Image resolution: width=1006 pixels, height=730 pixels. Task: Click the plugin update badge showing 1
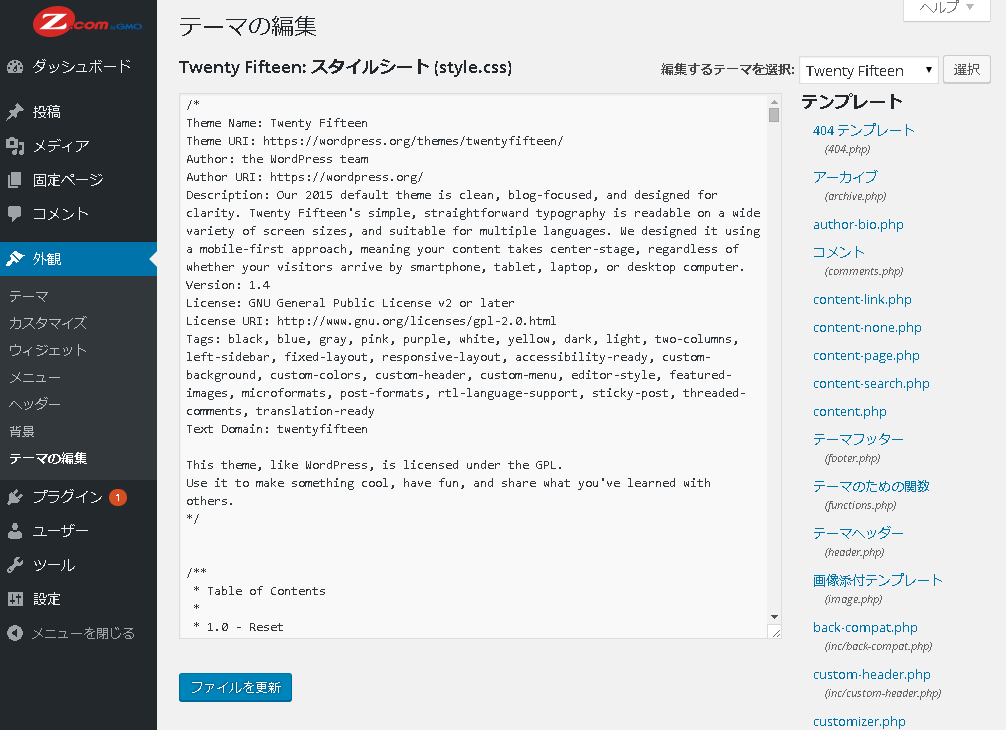pyautogui.click(x=118, y=497)
